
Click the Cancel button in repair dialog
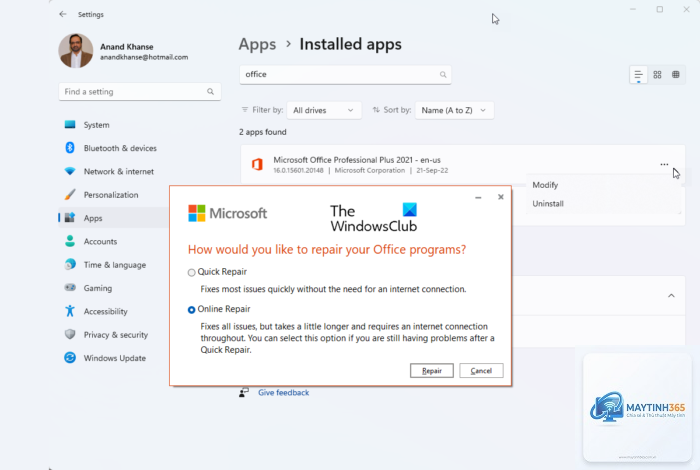pyautogui.click(x=481, y=370)
